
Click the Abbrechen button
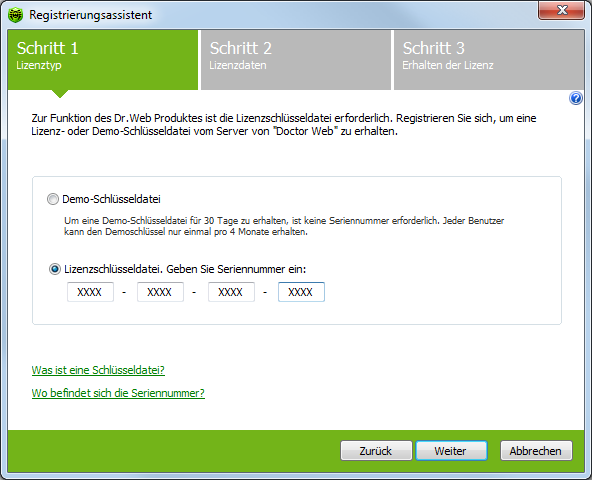coord(536,451)
